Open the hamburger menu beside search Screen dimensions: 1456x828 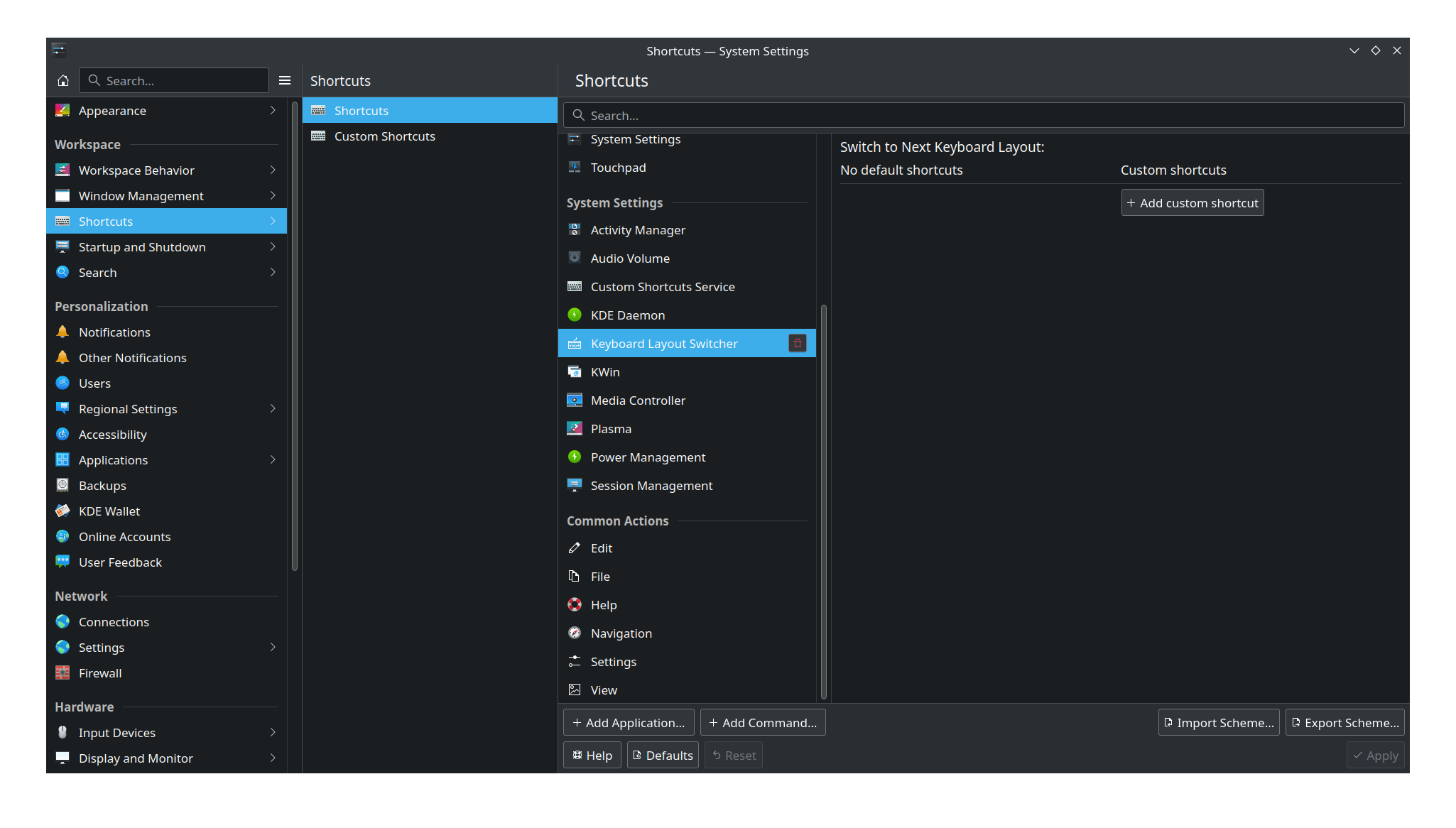285,80
